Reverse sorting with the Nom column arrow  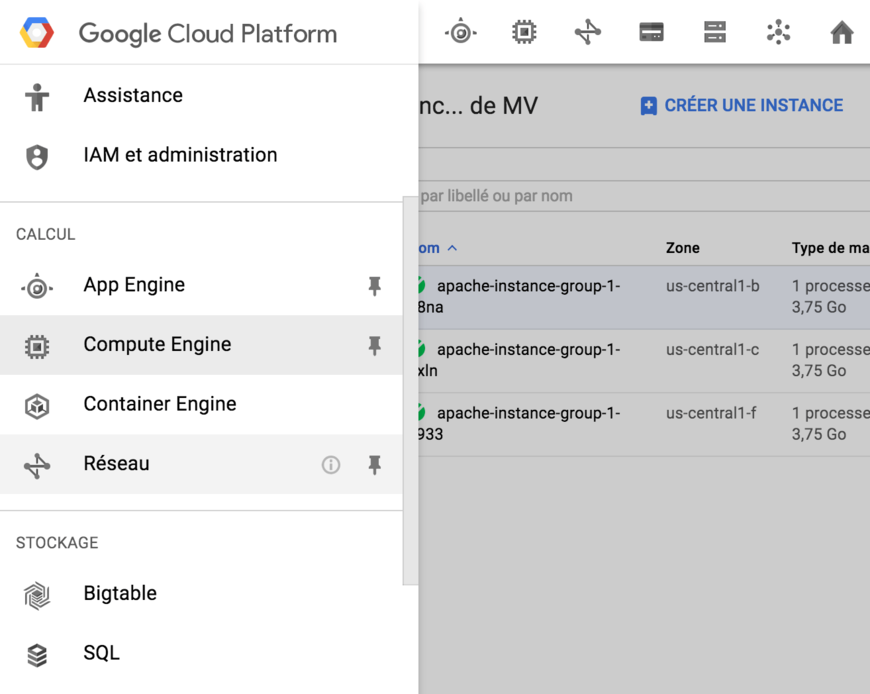point(451,248)
